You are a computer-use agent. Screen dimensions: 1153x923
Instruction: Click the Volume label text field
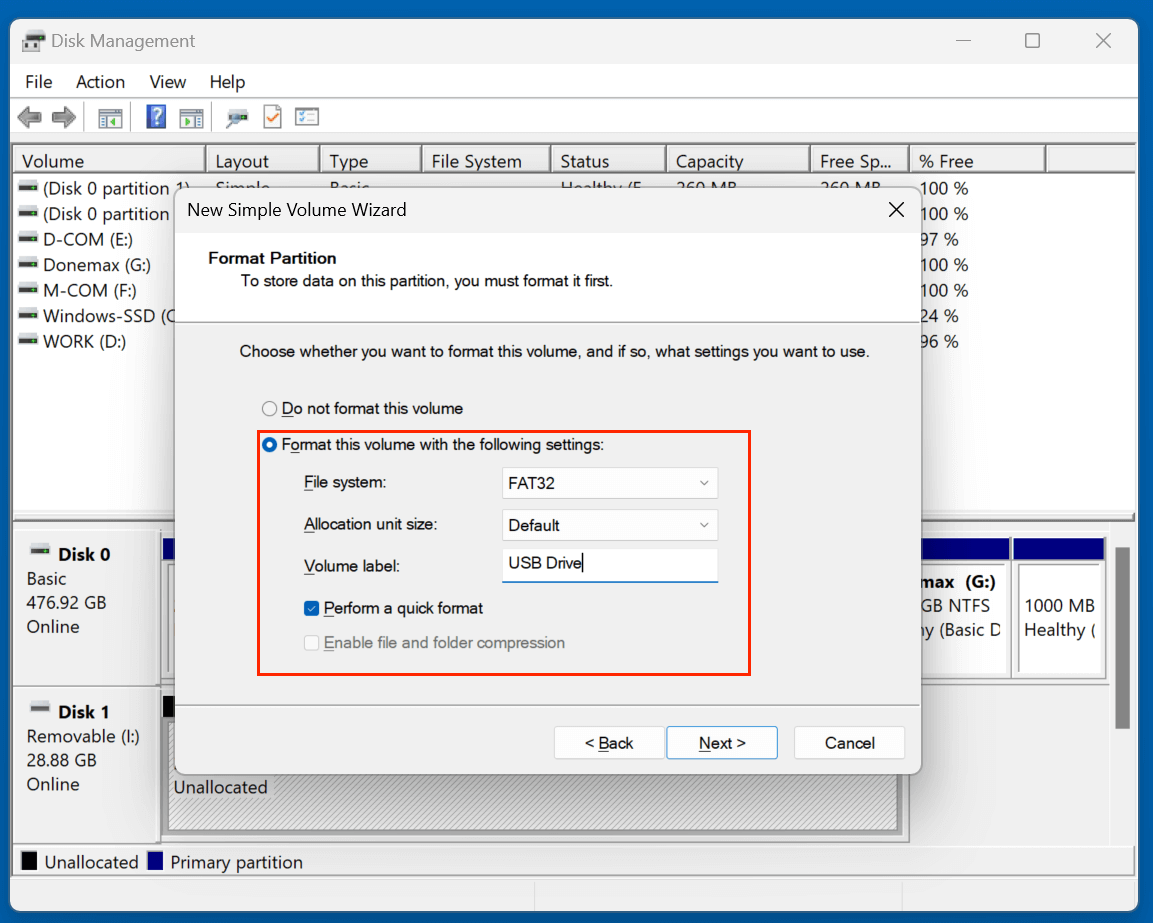click(x=609, y=566)
